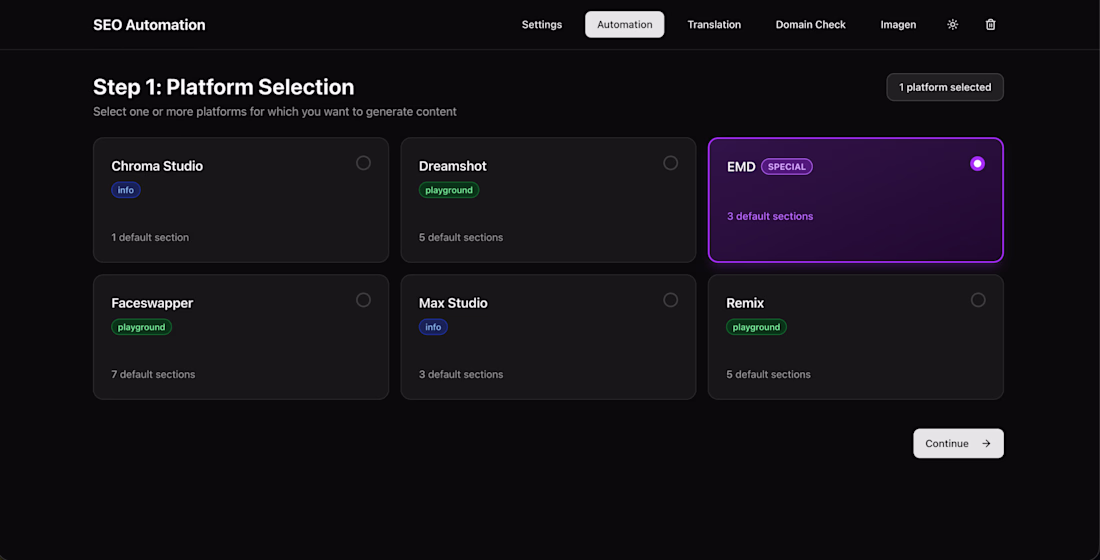Switch to the Translation tab
This screenshot has width=1100, height=560.
(x=714, y=25)
